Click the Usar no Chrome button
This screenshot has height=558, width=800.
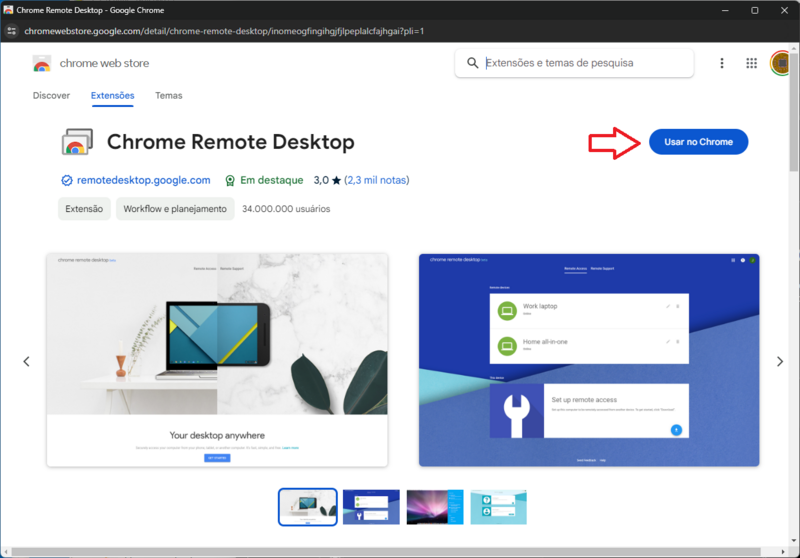698,142
